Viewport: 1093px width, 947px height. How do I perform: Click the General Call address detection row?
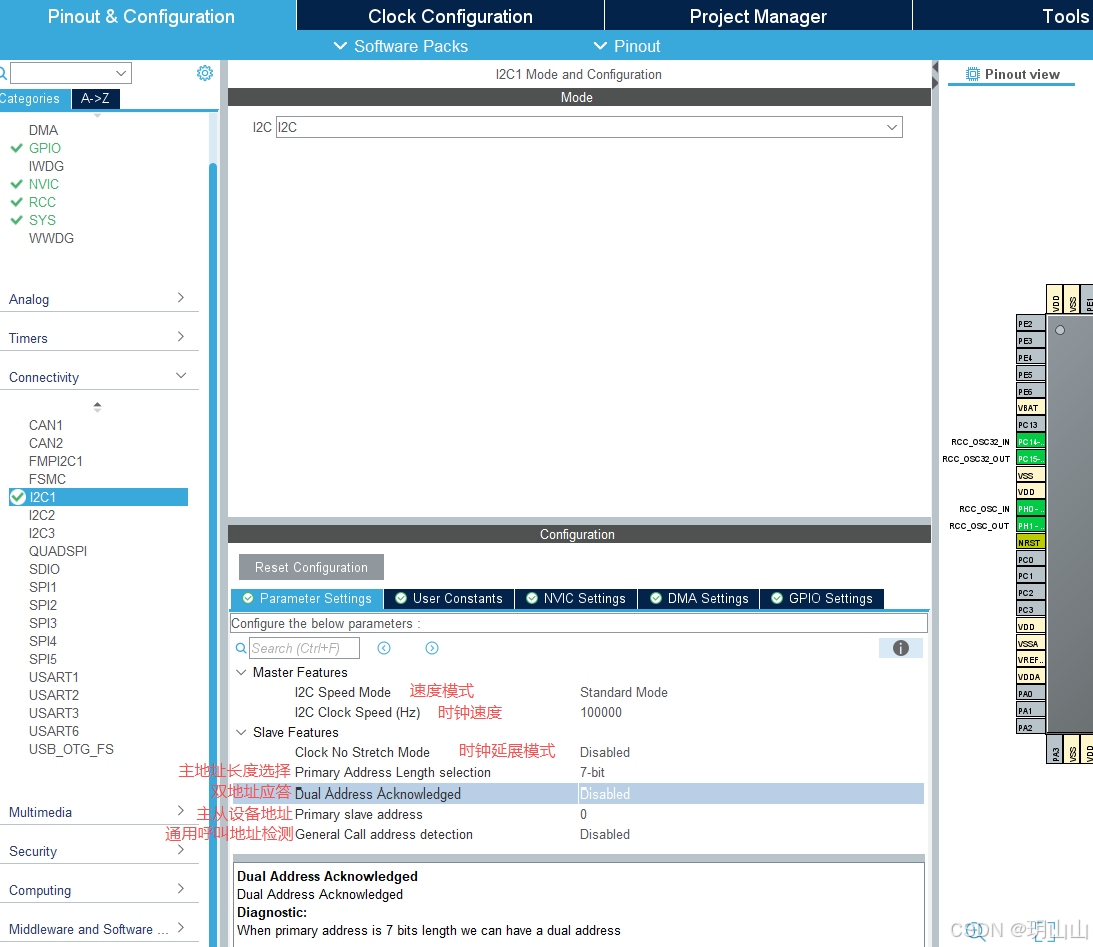[x=578, y=834]
